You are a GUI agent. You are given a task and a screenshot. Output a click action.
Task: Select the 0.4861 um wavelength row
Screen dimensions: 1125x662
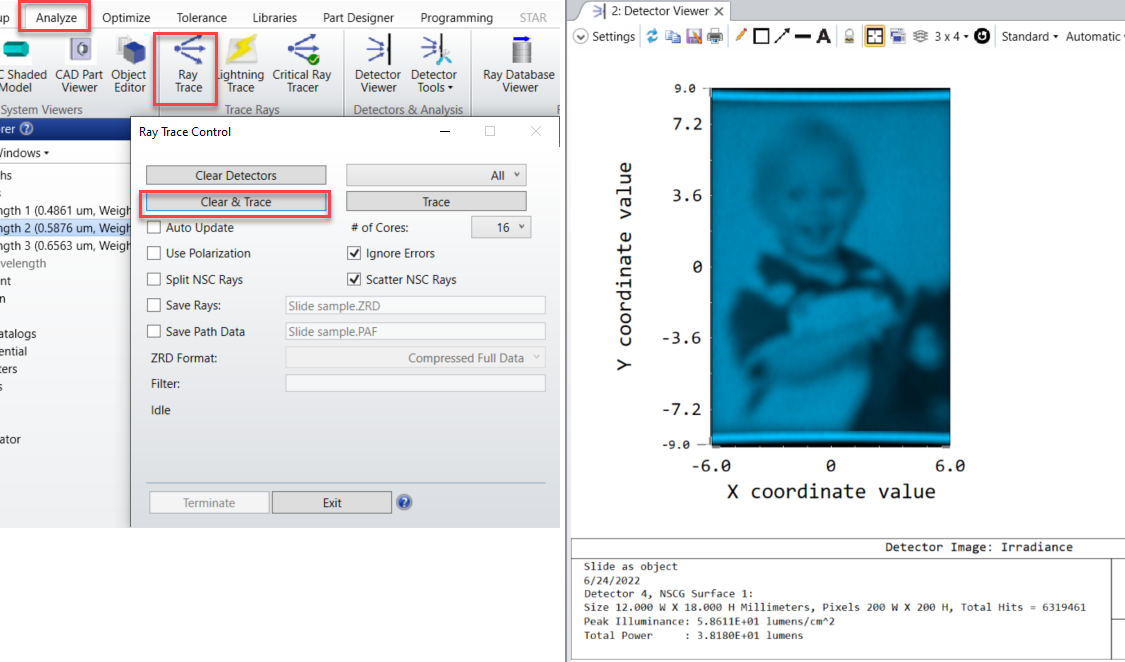(x=65, y=210)
